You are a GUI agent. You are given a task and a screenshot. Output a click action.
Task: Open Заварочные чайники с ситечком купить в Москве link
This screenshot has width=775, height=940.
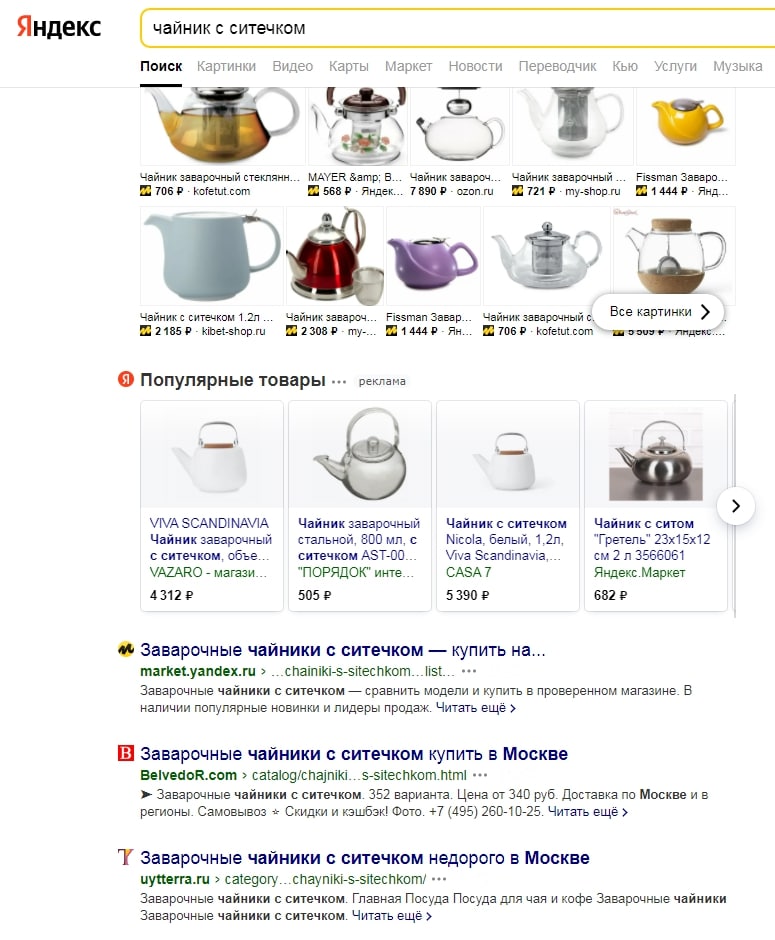pos(354,754)
